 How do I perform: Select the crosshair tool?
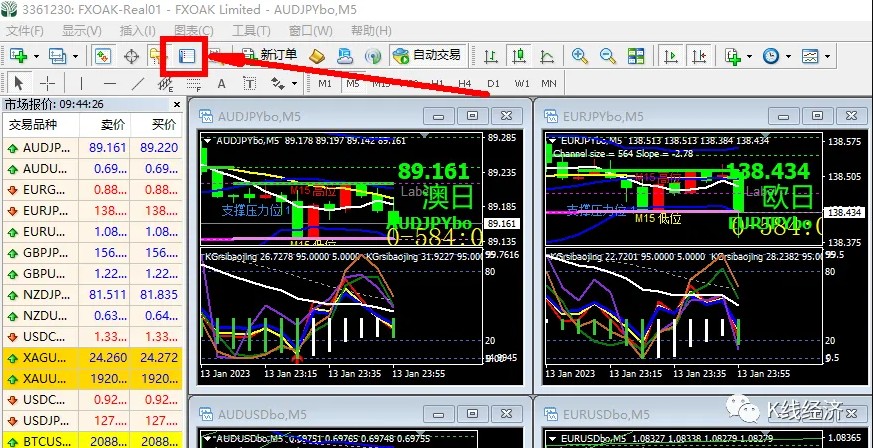coord(47,83)
